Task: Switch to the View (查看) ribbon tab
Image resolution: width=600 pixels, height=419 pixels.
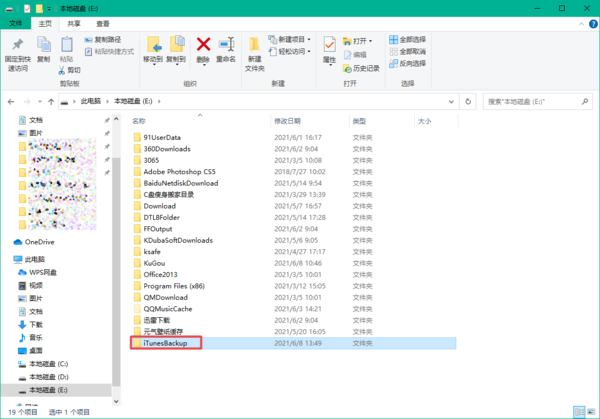Action: [103, 24]
